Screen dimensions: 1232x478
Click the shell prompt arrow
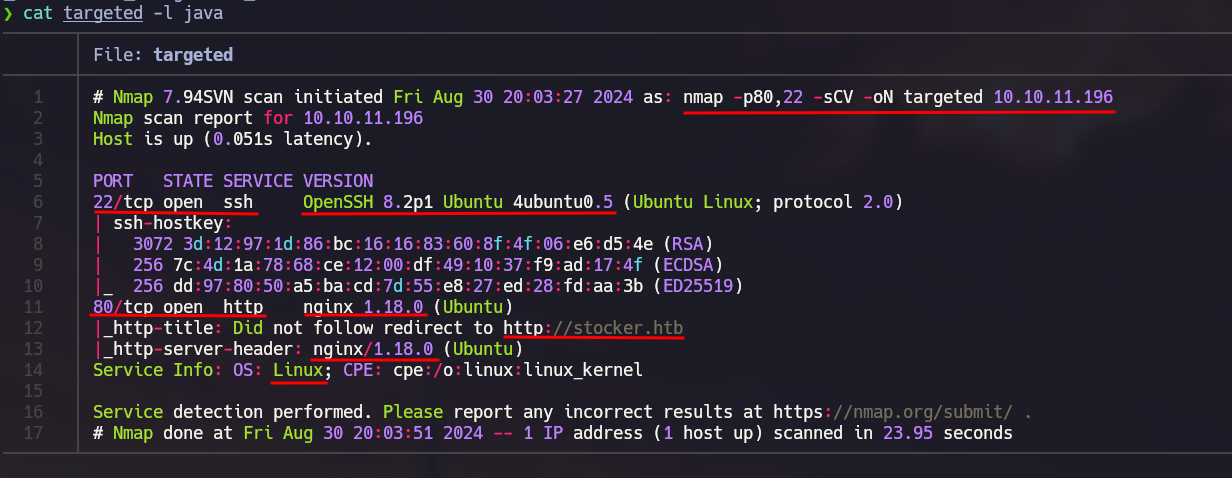pos(8,14)
